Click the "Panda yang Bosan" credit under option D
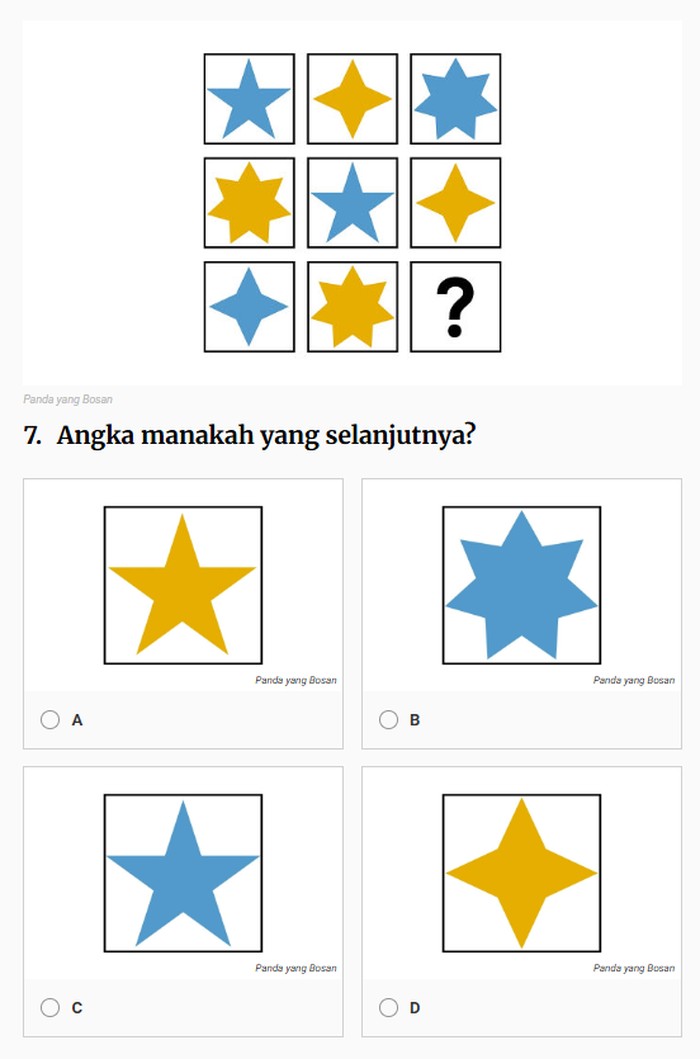 click(633, 968)
